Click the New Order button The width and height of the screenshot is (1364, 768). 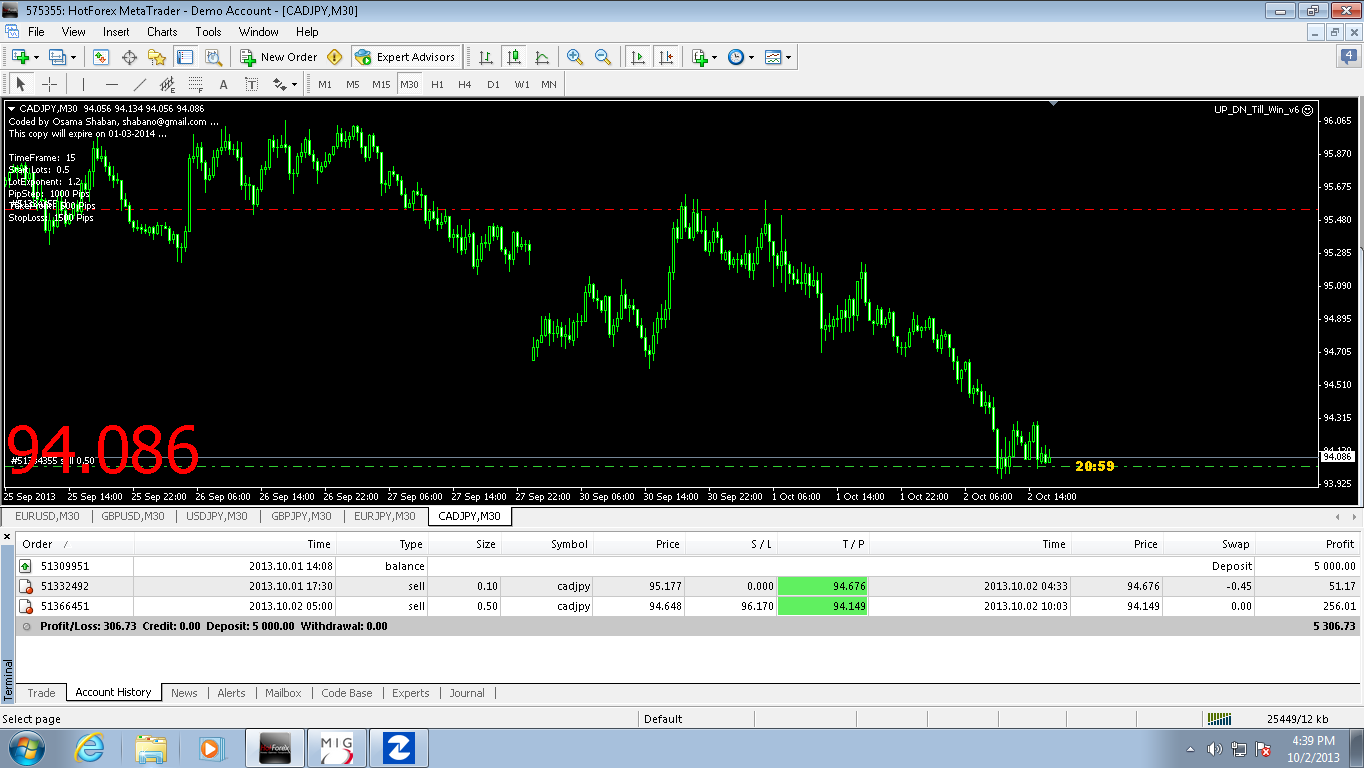[279, 57]
